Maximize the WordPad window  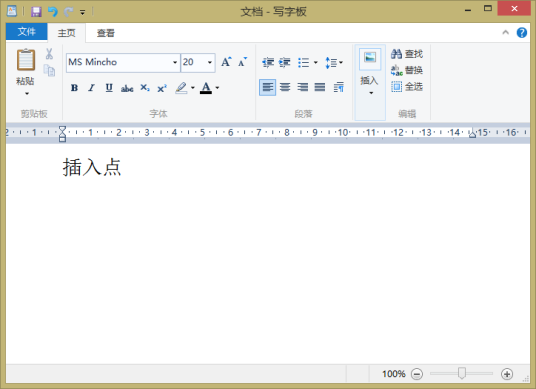click(x=488, y=9)
